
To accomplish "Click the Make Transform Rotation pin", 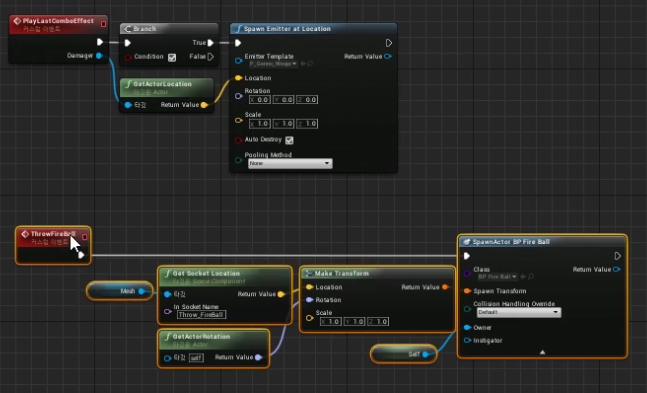I will (309, 300).
